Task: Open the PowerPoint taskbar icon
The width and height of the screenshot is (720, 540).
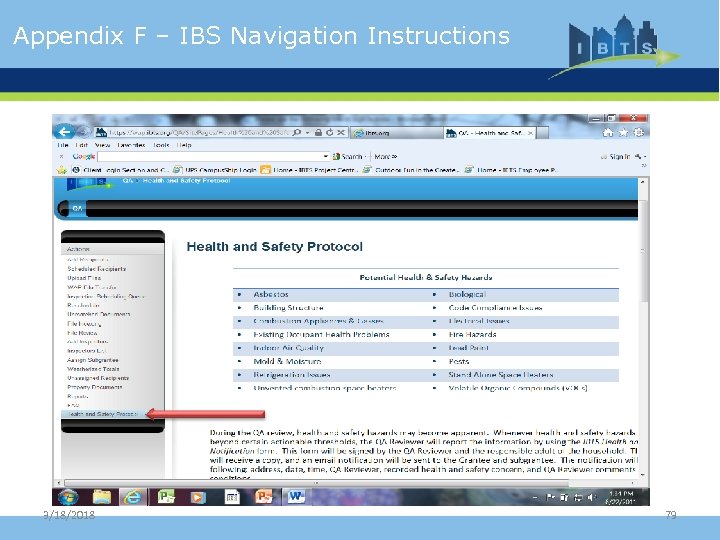Action: point(264,496)
